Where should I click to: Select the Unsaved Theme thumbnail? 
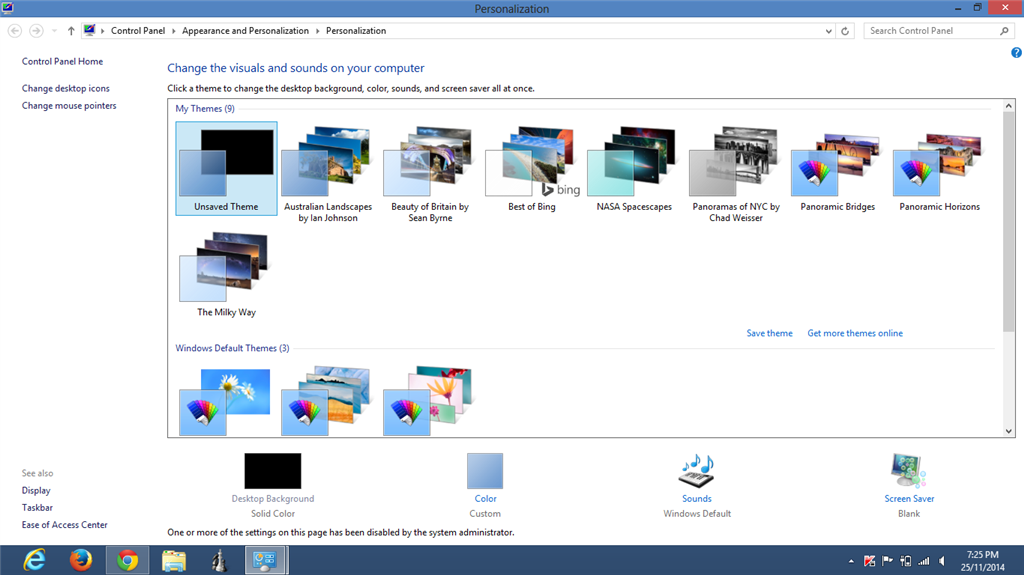click(226, 169)
